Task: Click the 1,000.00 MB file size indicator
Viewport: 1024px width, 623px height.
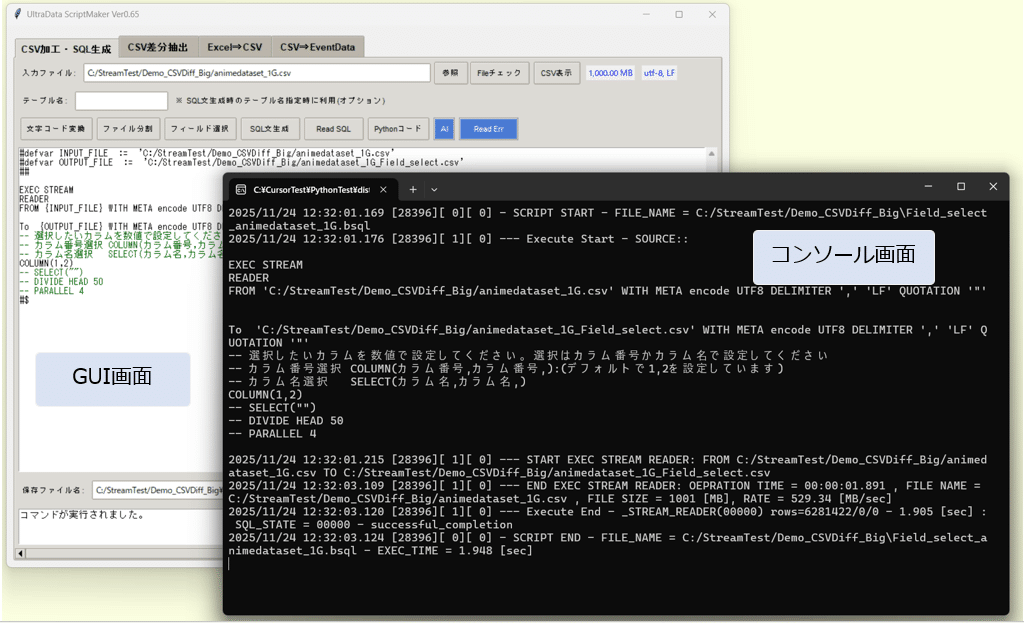Action: (x=611, y=72)
